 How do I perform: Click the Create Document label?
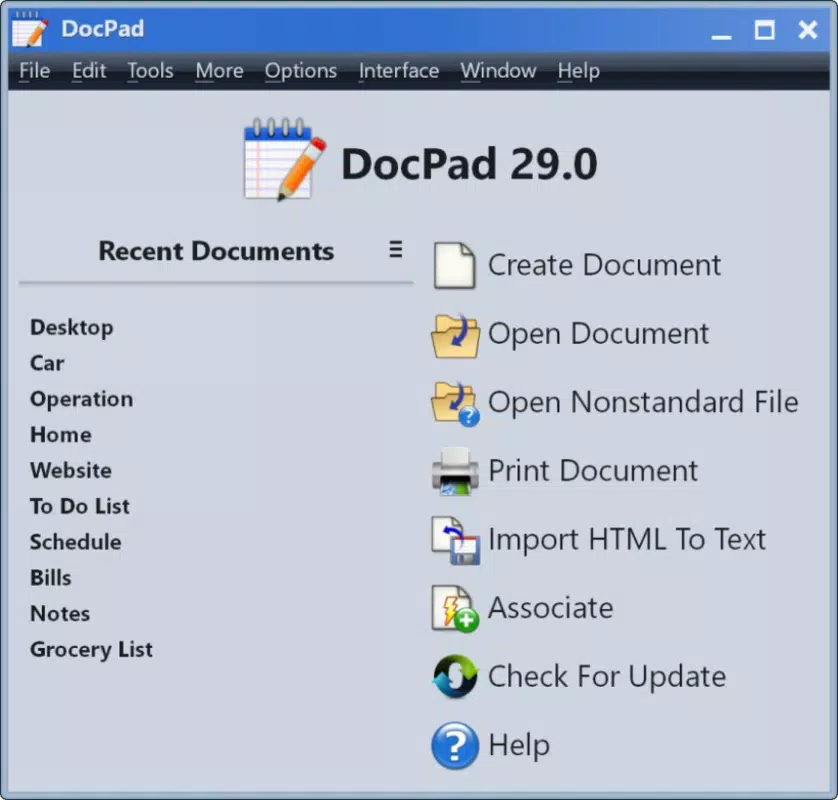click(604, 265)
